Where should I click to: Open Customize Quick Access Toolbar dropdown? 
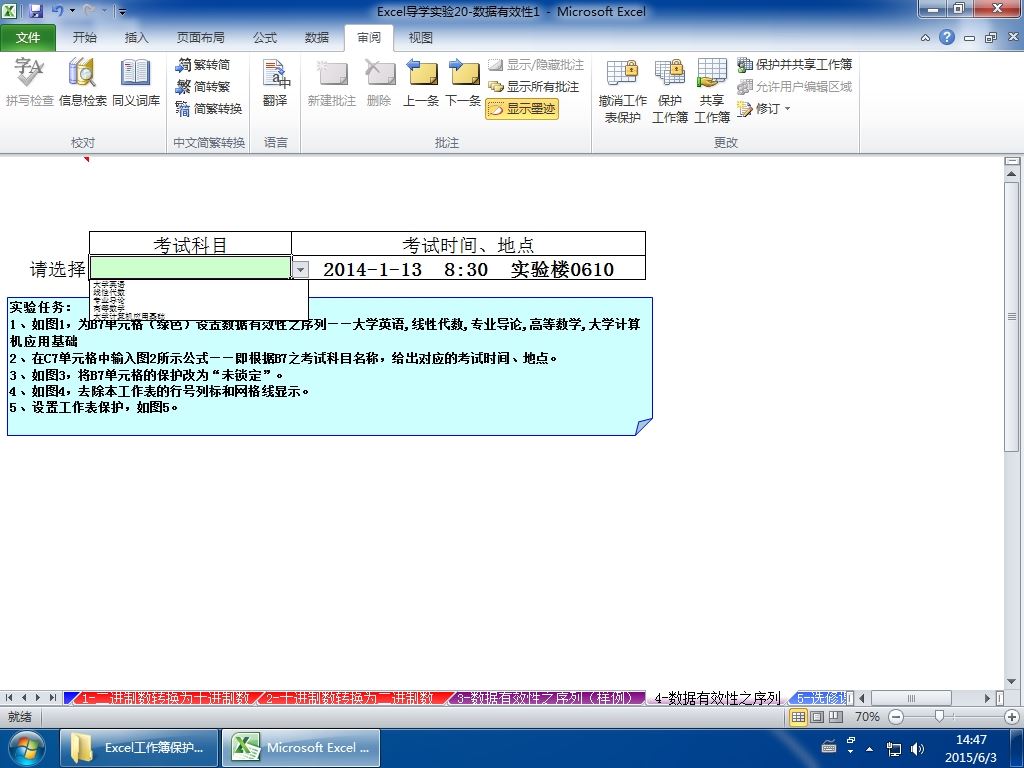(x=123, y=11)
